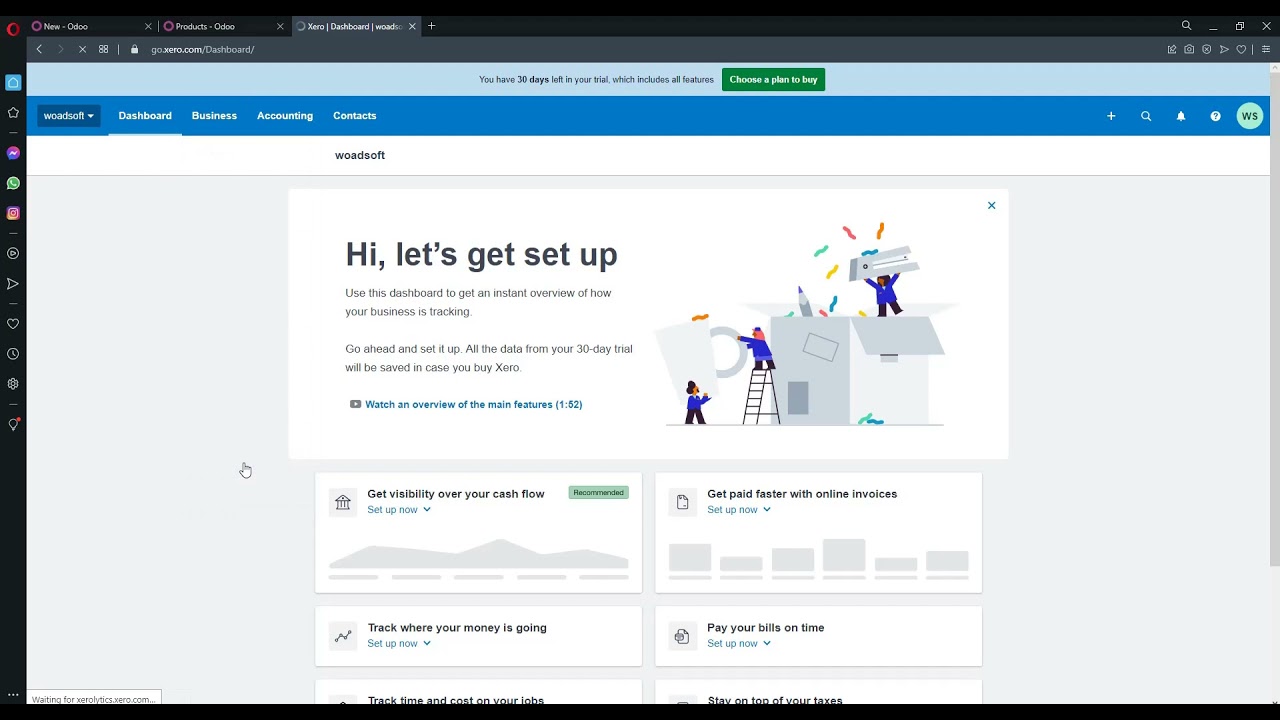
Task: Open the Contacts menu
Action: click(x=355, y=116)
